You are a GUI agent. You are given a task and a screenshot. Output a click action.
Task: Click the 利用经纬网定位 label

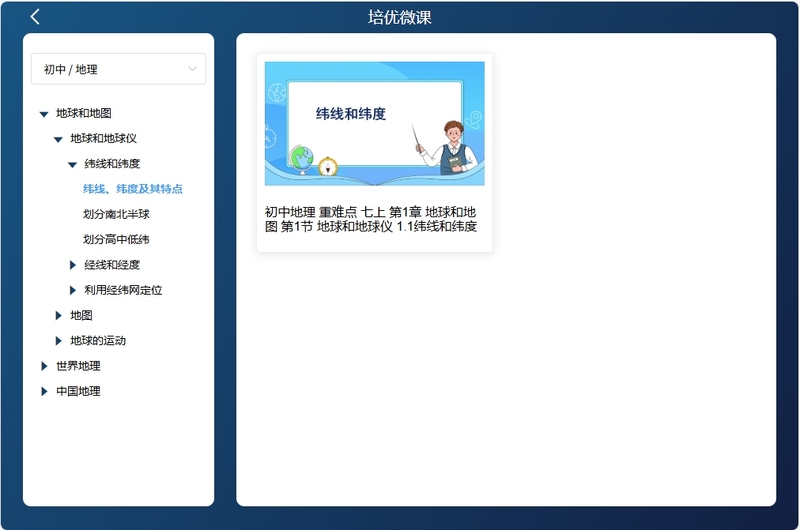point(123,290)
